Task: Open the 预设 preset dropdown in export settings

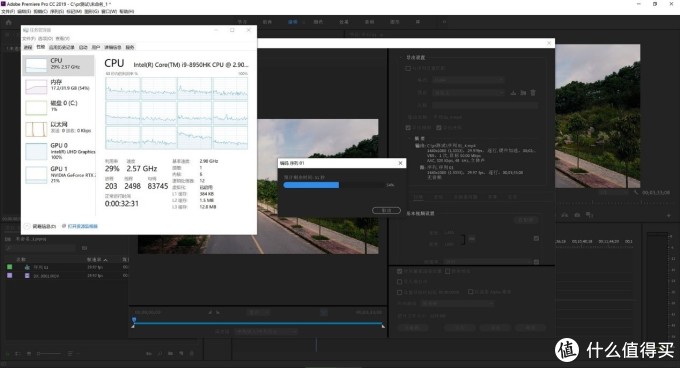Action: [x=469, y=93]
